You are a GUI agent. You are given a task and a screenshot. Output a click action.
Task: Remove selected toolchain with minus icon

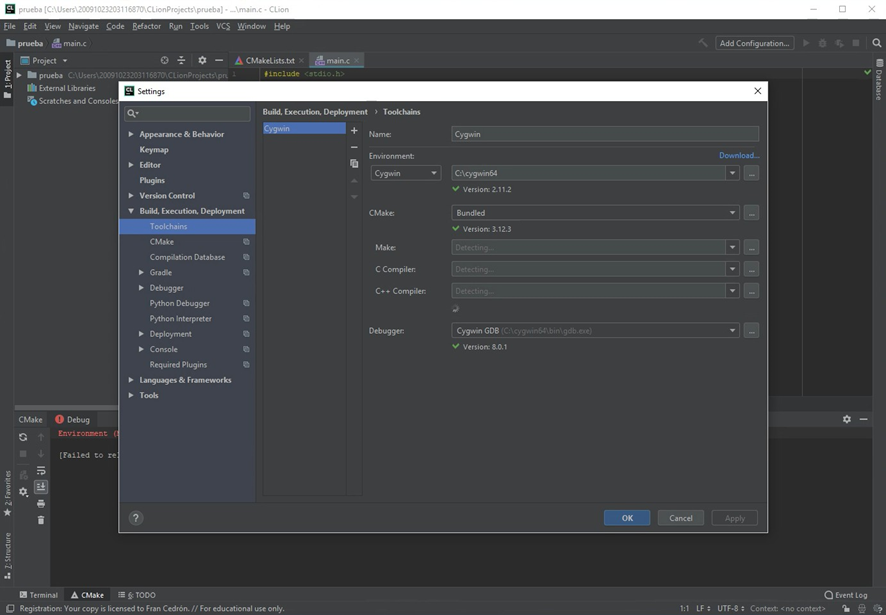(x=354, y=147)
